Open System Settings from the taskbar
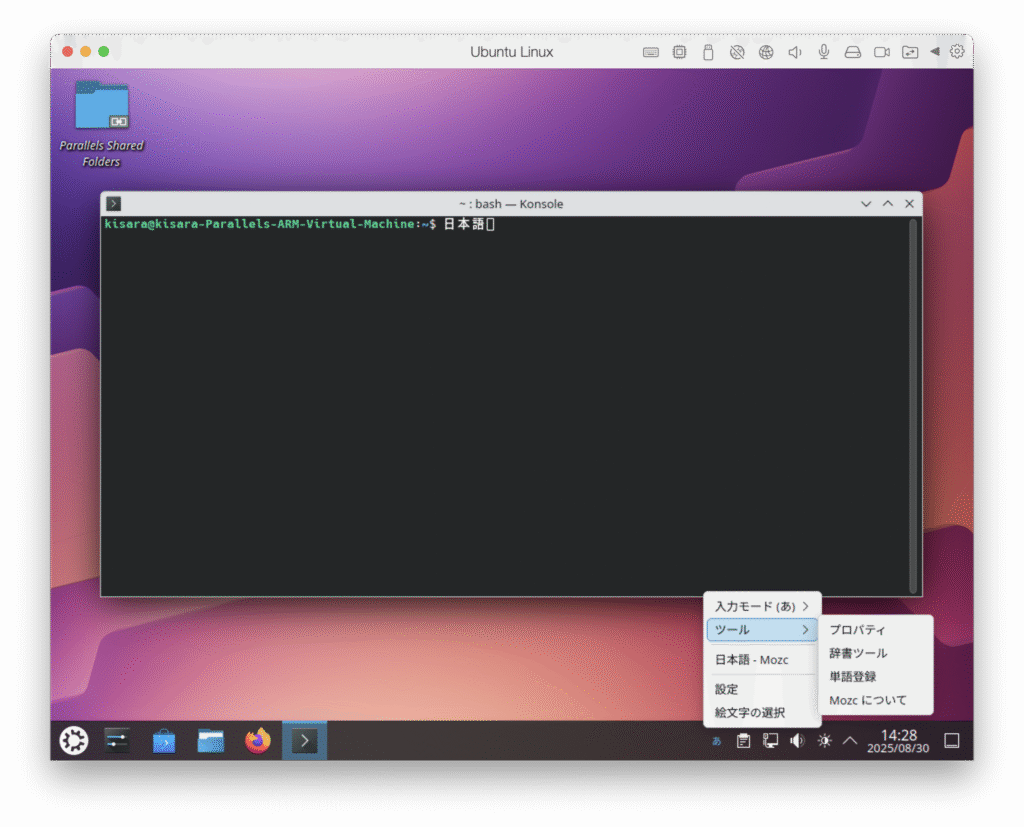 pyautogui.click(x=117, y=741)
